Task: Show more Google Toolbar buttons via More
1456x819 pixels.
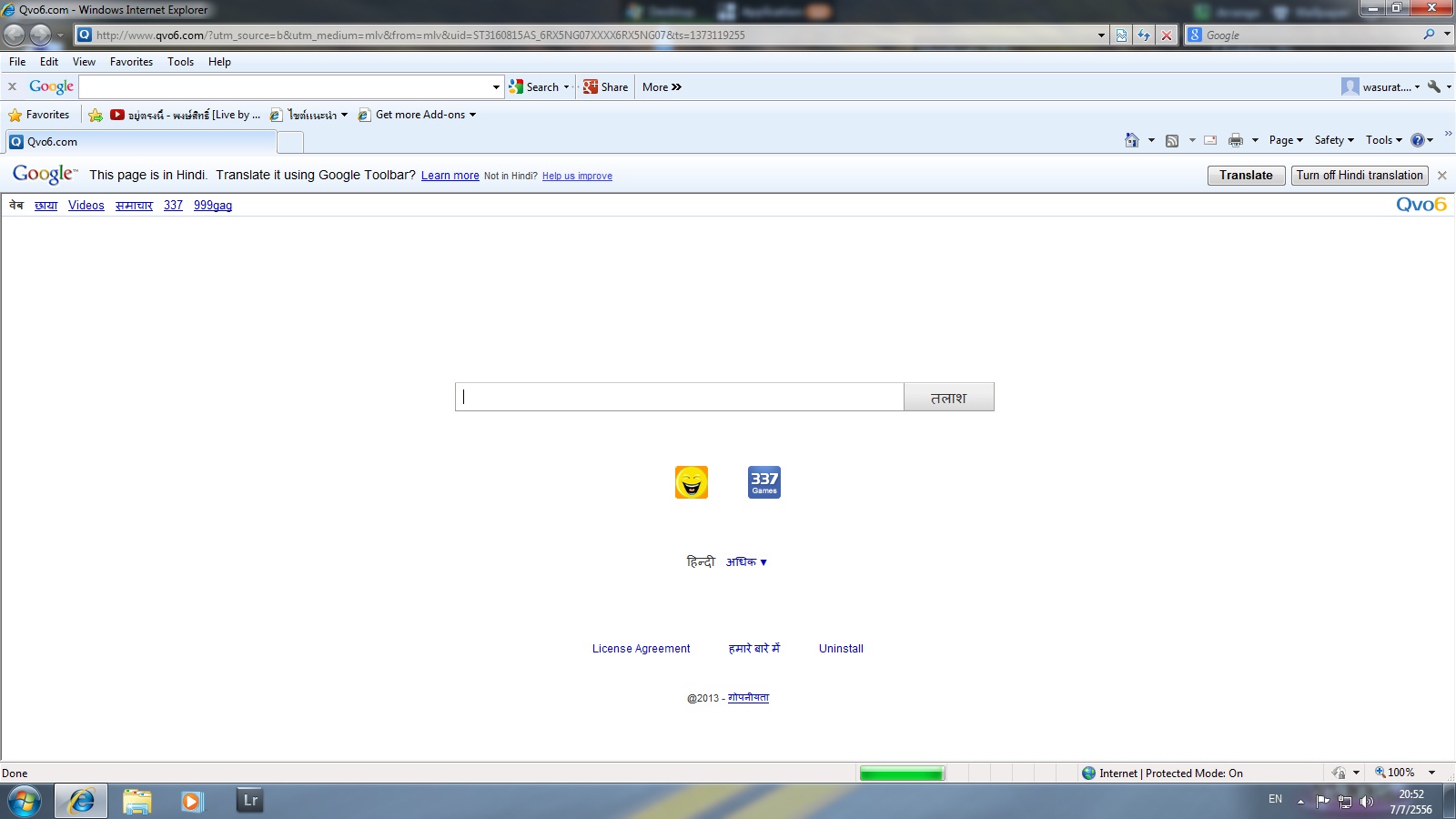Action: [x=662, y=87]
